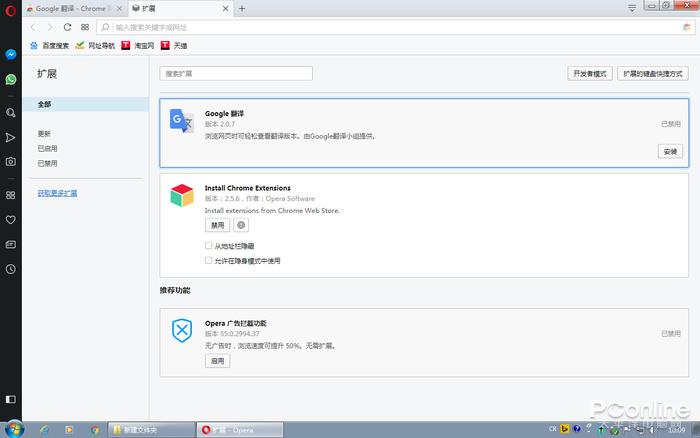This screenshot has width=700, height=438.
Task: Click the Install Chrome Extensions cube icon
Action: coord(182,195)
